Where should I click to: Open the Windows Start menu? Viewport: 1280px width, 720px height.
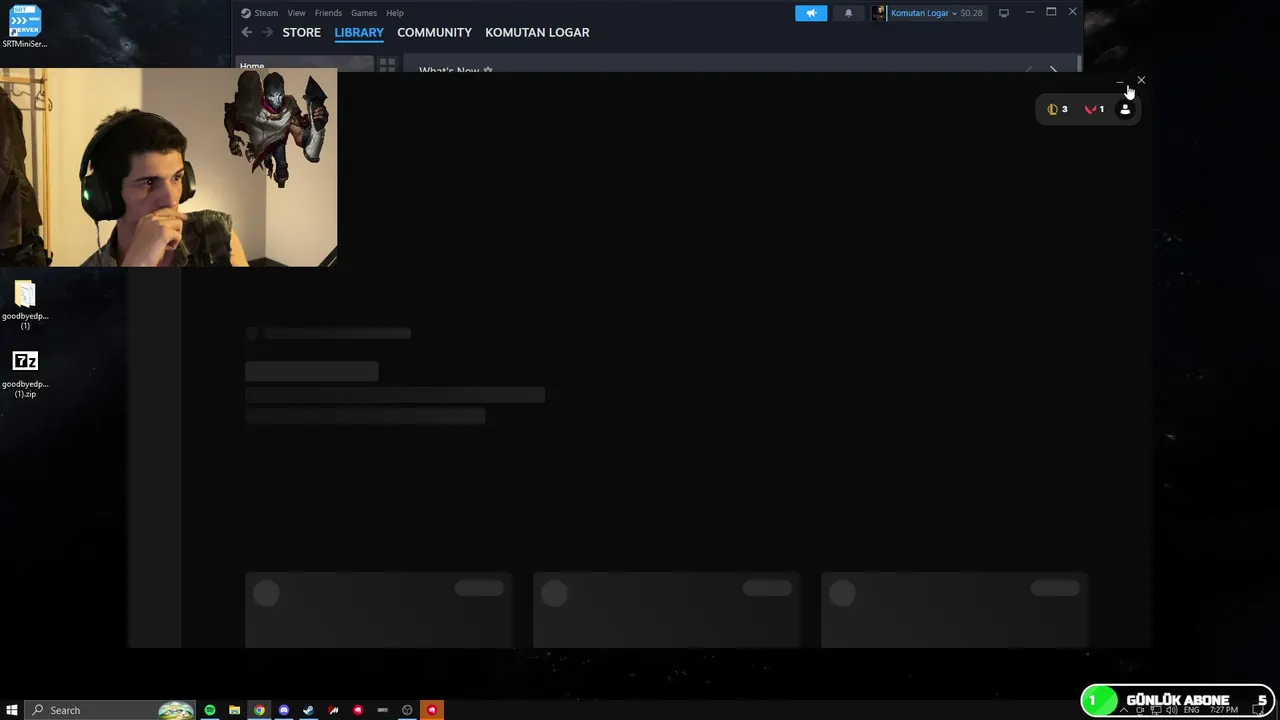pos(12,710)
